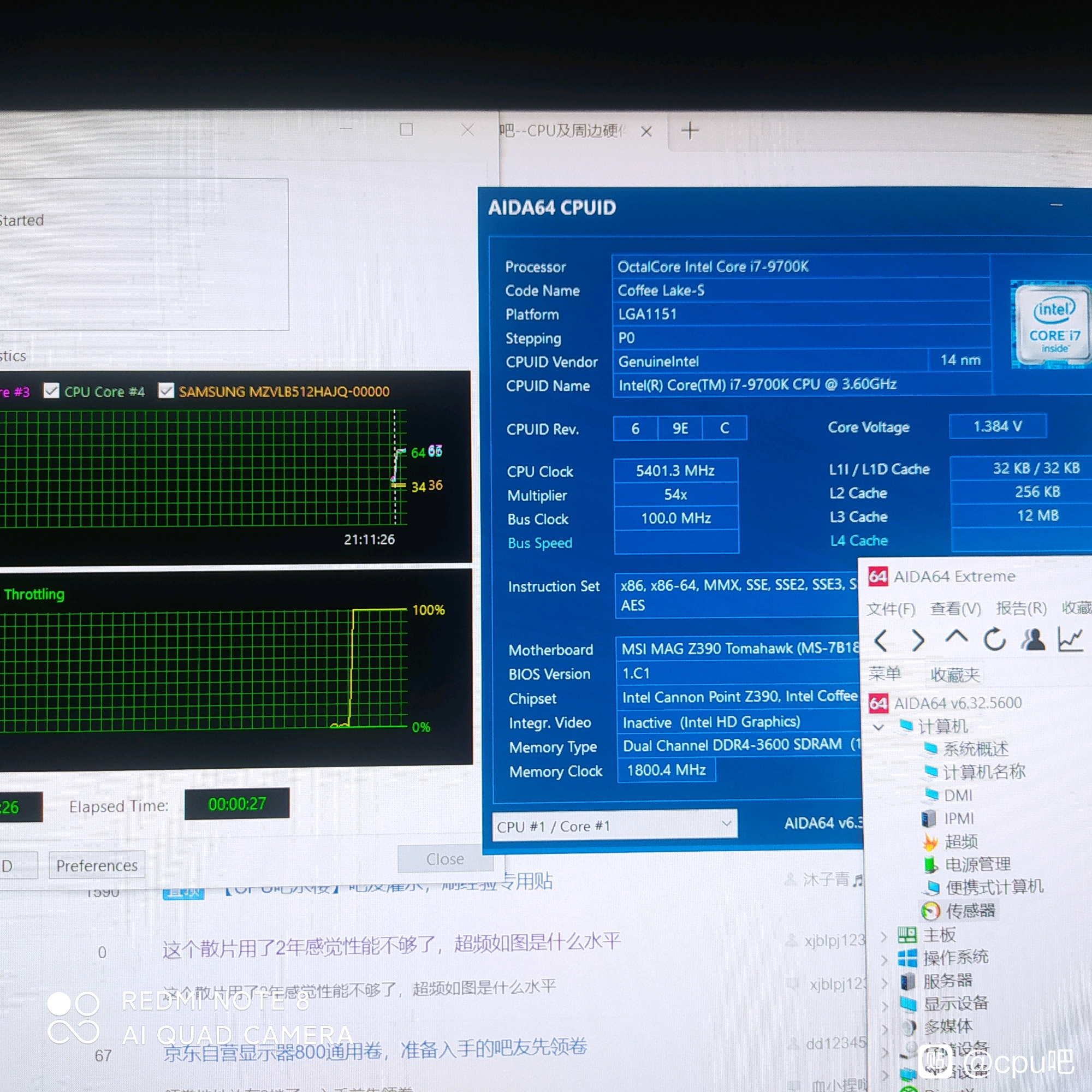Click the Bus Clock value 100.0 MHz
The image size is (1092, 1092).
coord(676,518)
